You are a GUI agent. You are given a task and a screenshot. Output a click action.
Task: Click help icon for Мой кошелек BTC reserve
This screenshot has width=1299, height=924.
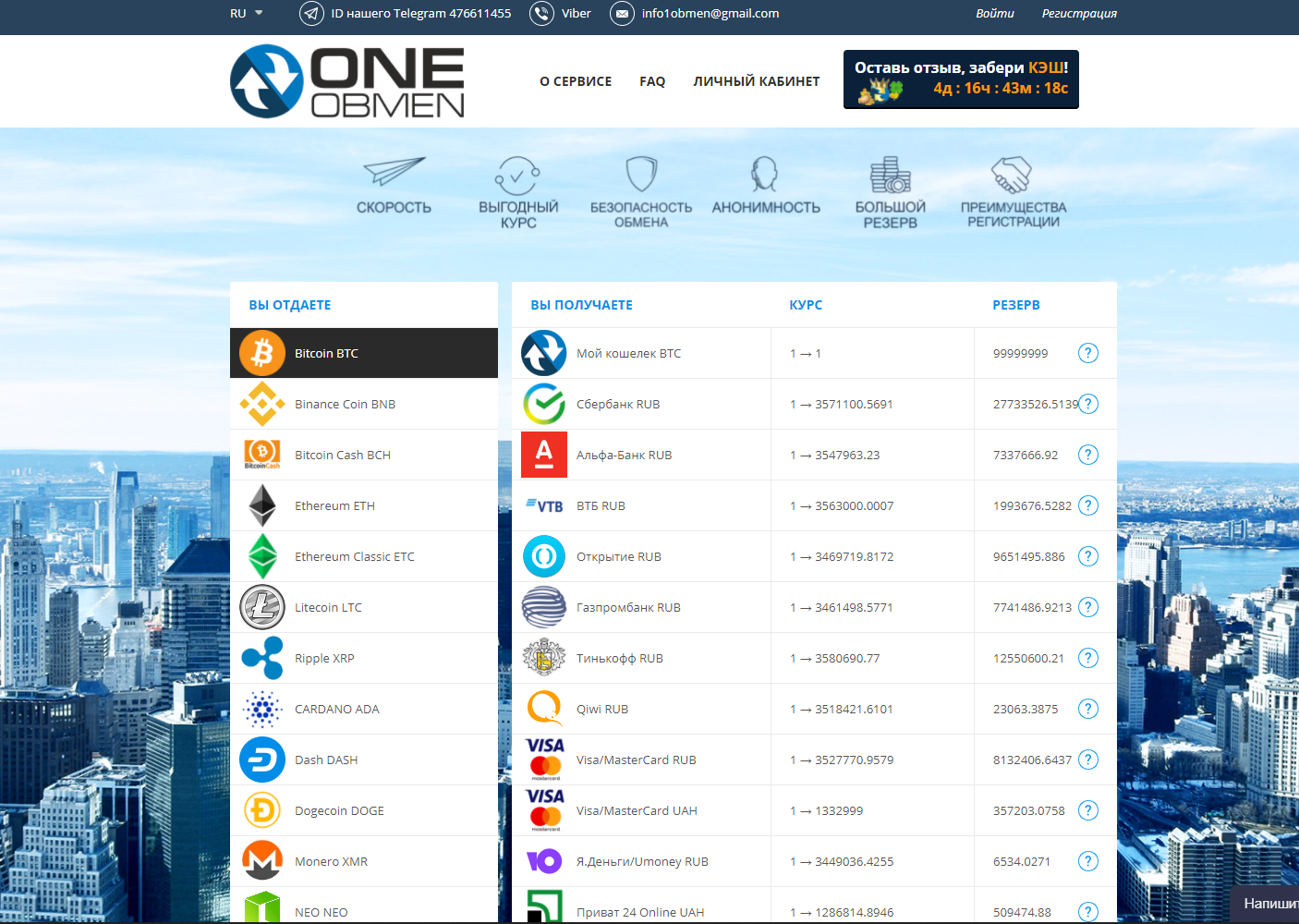tap(1088, 353)
